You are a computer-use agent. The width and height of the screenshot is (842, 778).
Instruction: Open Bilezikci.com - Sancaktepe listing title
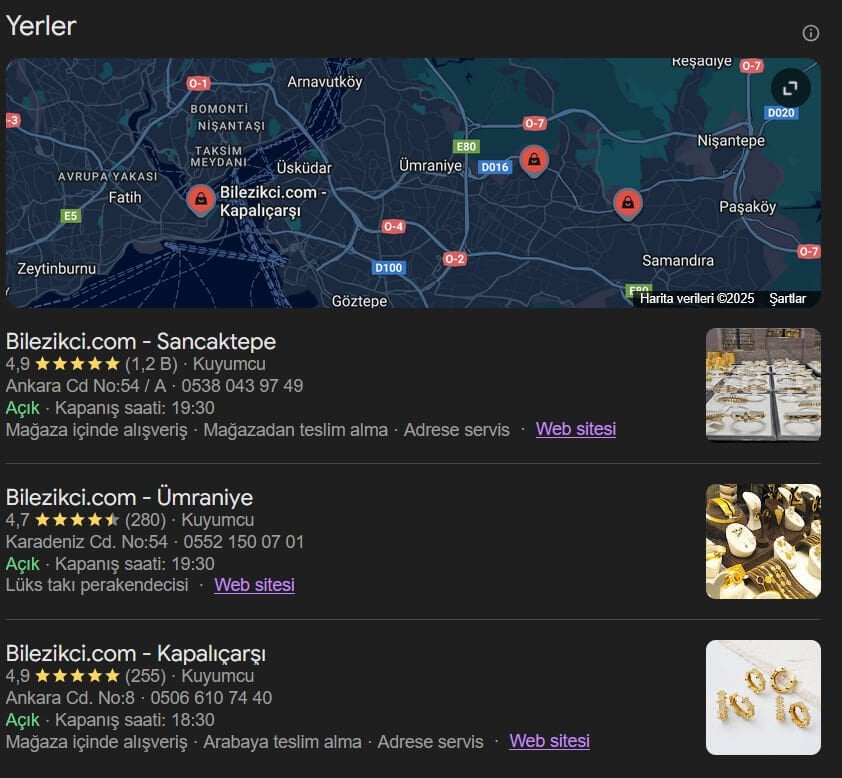pos(141,342)
